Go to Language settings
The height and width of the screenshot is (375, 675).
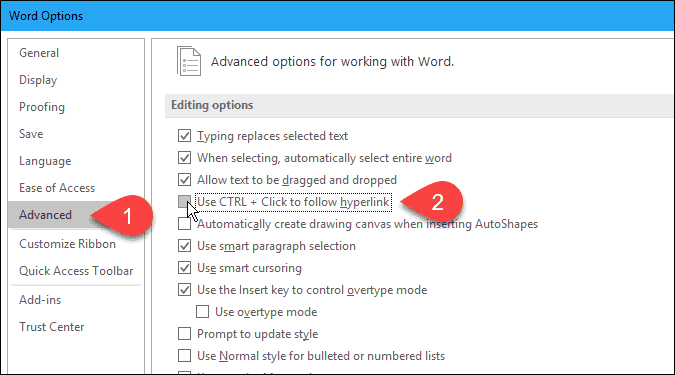(x=45, y=161)
